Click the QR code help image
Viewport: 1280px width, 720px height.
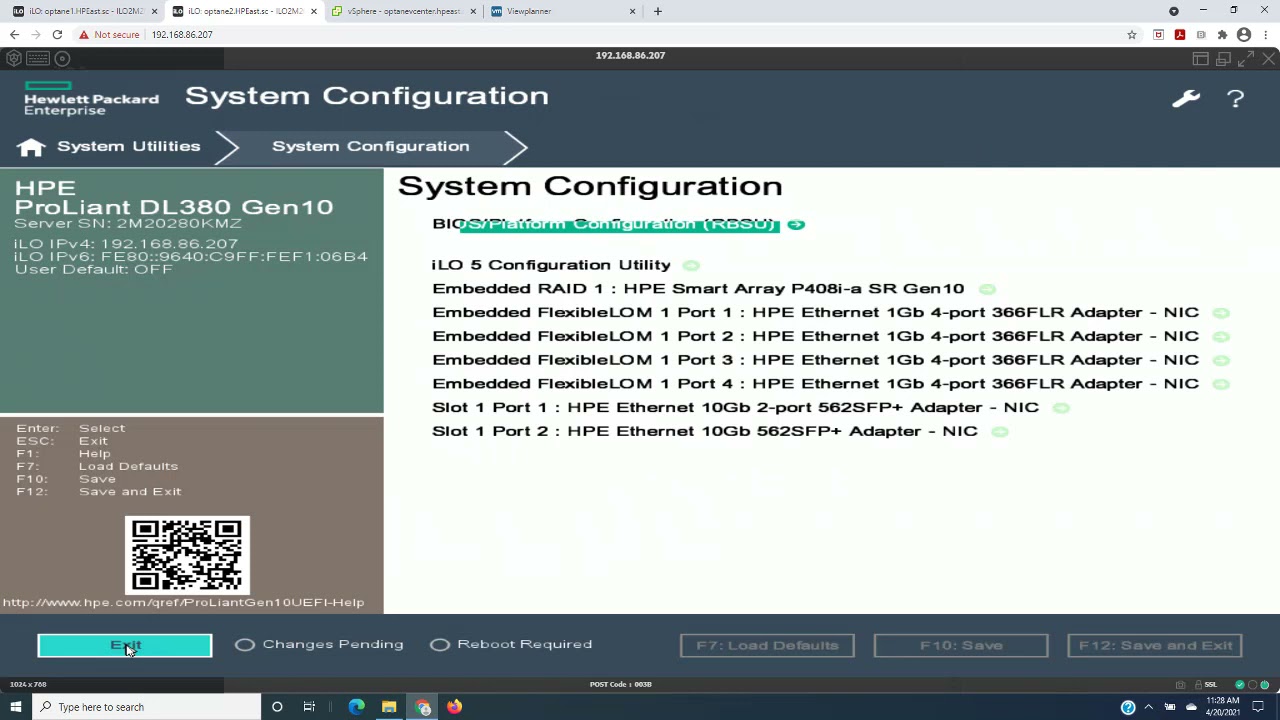pos(187,556)
